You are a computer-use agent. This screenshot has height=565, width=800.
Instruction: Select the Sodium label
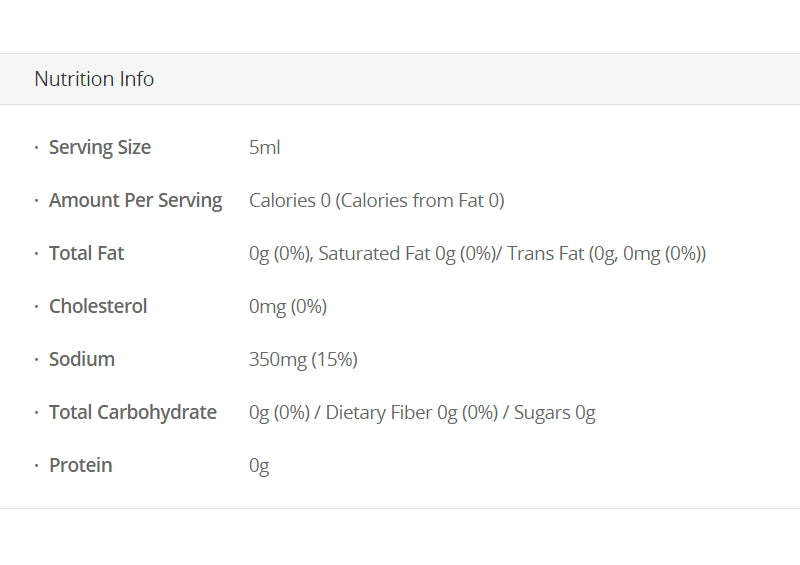[x=82, y=360]
